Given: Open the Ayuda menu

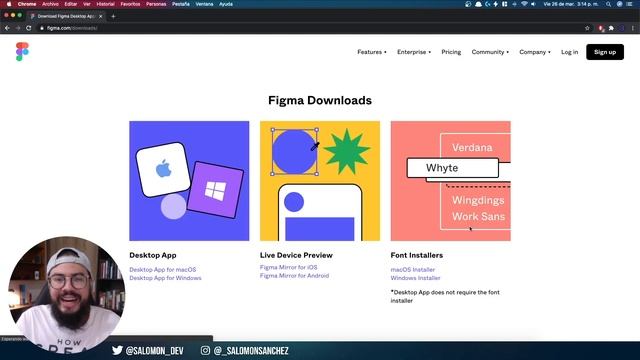Looking at the screenshot, I should click(x=226, y=4).
